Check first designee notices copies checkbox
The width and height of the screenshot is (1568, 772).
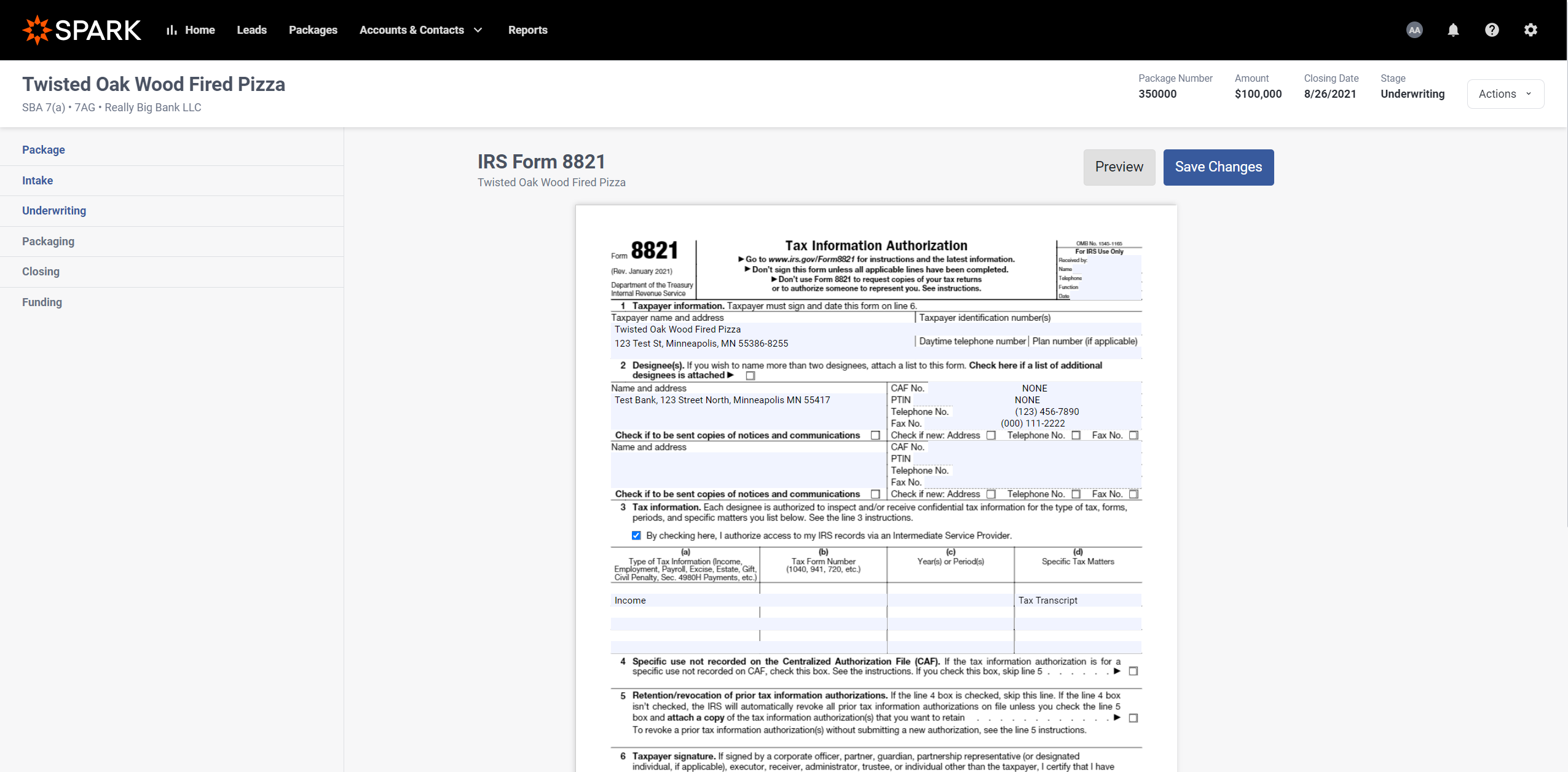click(x=875, y=435)
